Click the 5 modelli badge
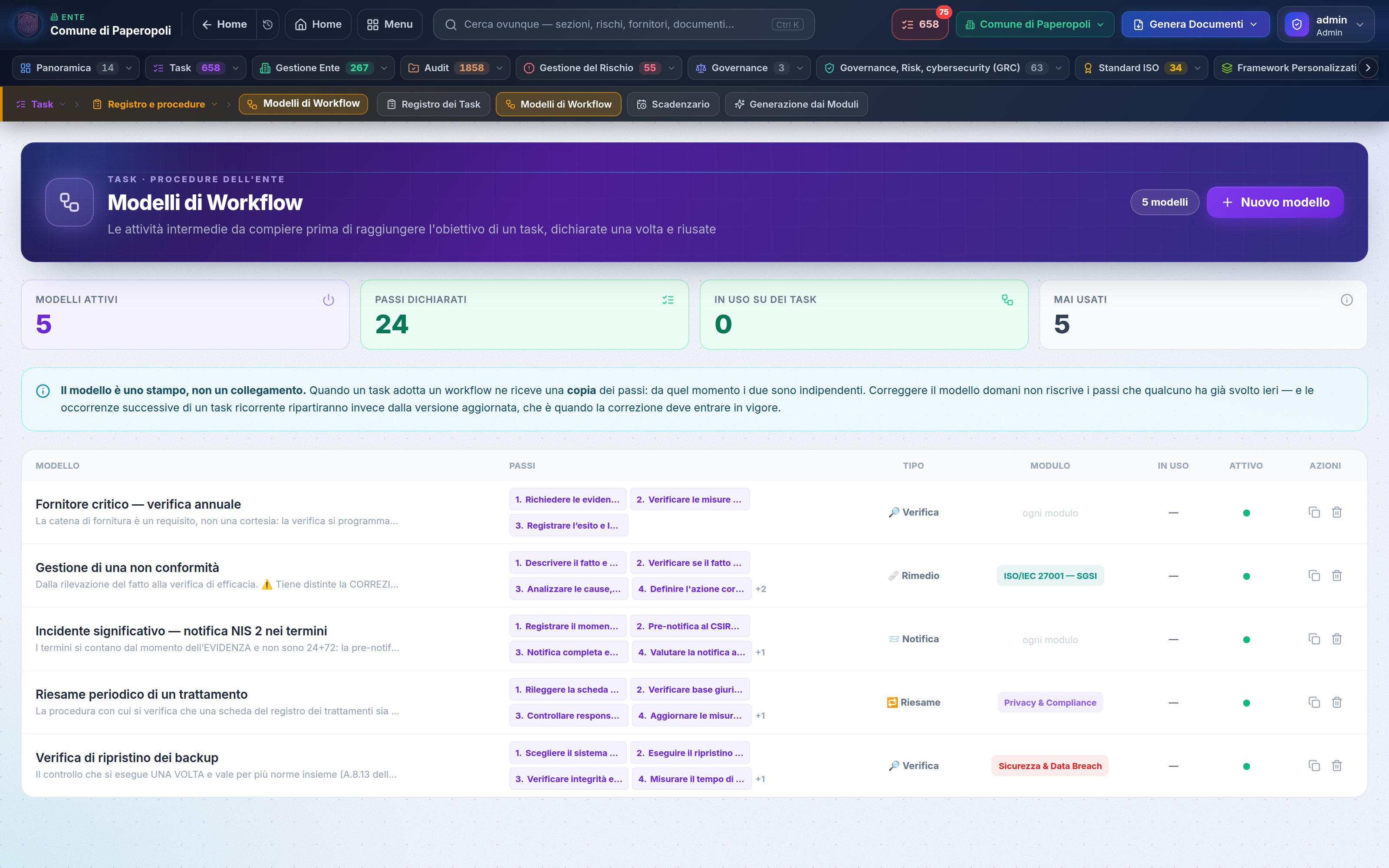This screenshot has width=1389, height=868. click(1165, 202)
